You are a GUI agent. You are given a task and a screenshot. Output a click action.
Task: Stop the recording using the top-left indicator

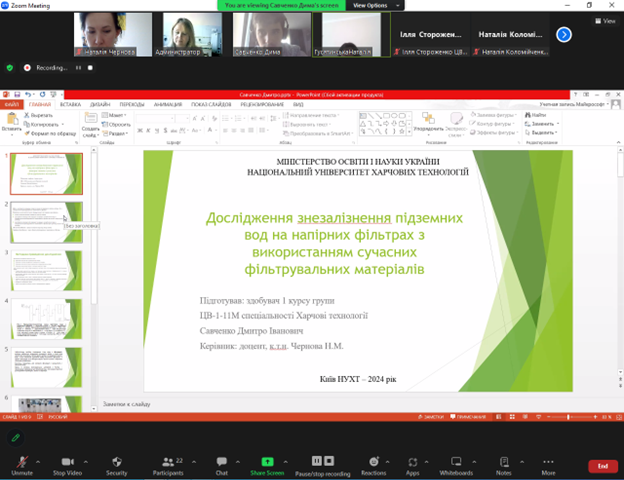(x=90, y=68)
